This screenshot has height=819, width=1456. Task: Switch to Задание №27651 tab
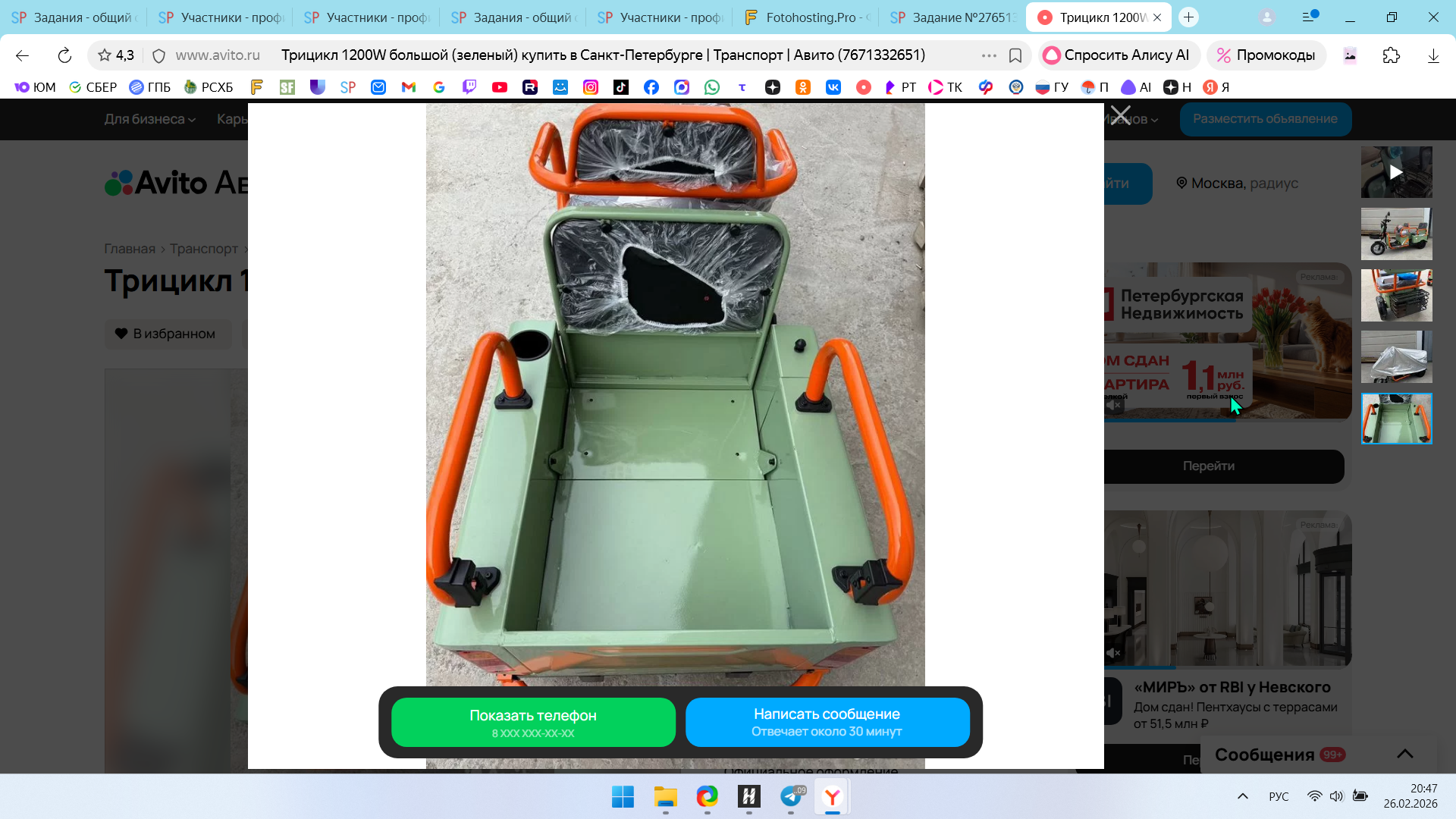954,17
